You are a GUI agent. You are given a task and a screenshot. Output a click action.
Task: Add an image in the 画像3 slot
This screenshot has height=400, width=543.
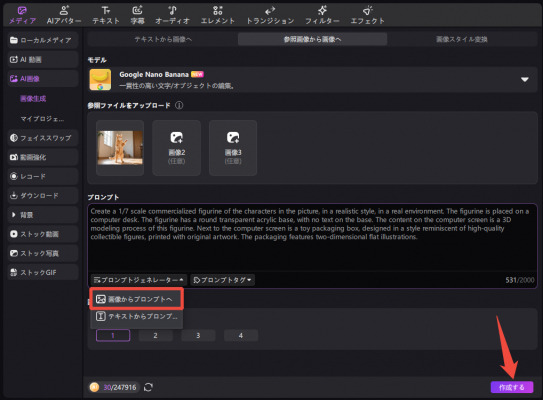coord(233,148)
